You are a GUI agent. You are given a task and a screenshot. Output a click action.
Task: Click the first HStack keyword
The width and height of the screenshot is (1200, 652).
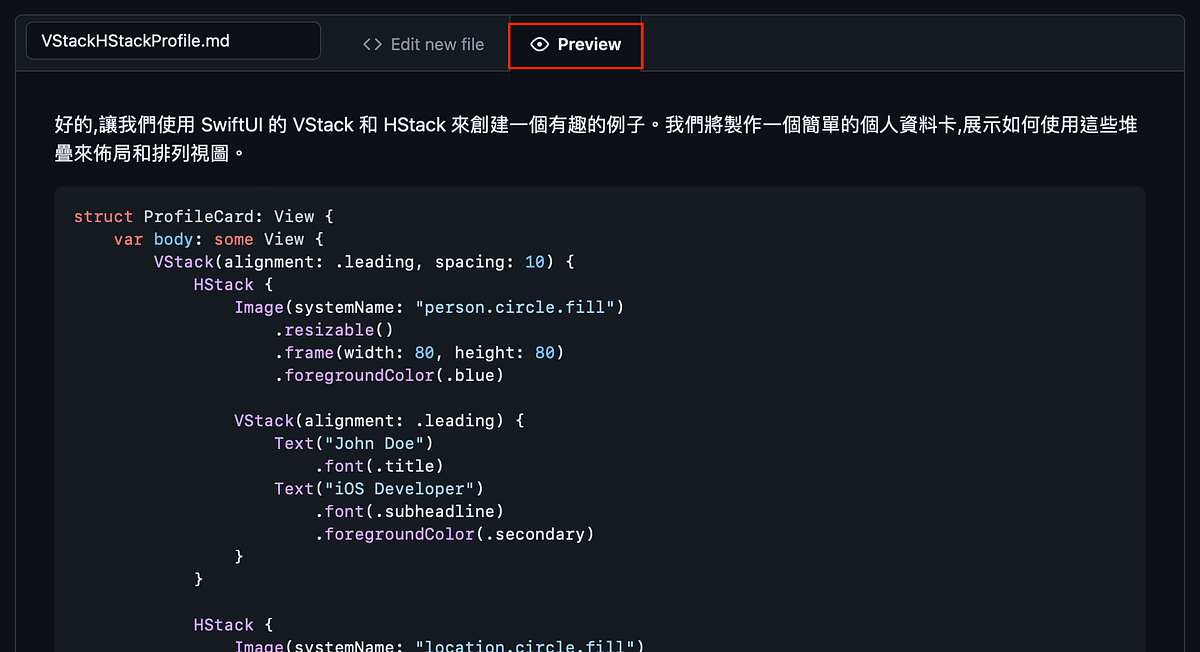click(223, 284)
